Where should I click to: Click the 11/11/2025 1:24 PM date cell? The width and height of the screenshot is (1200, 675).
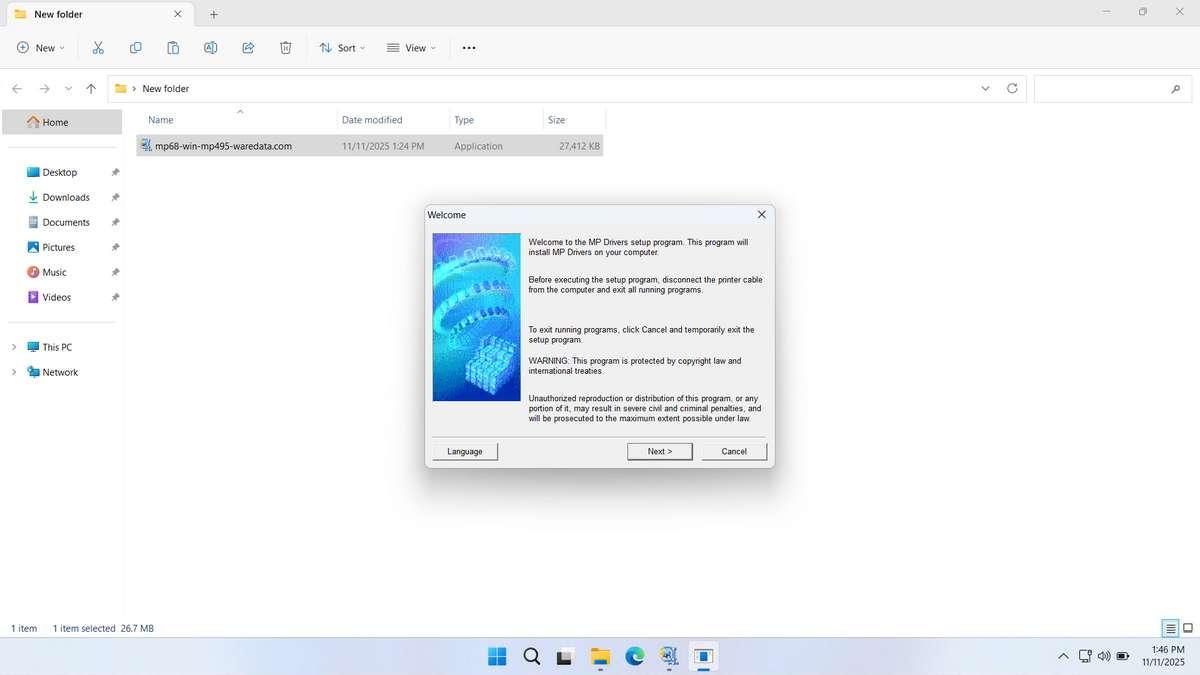coord(383,146)
